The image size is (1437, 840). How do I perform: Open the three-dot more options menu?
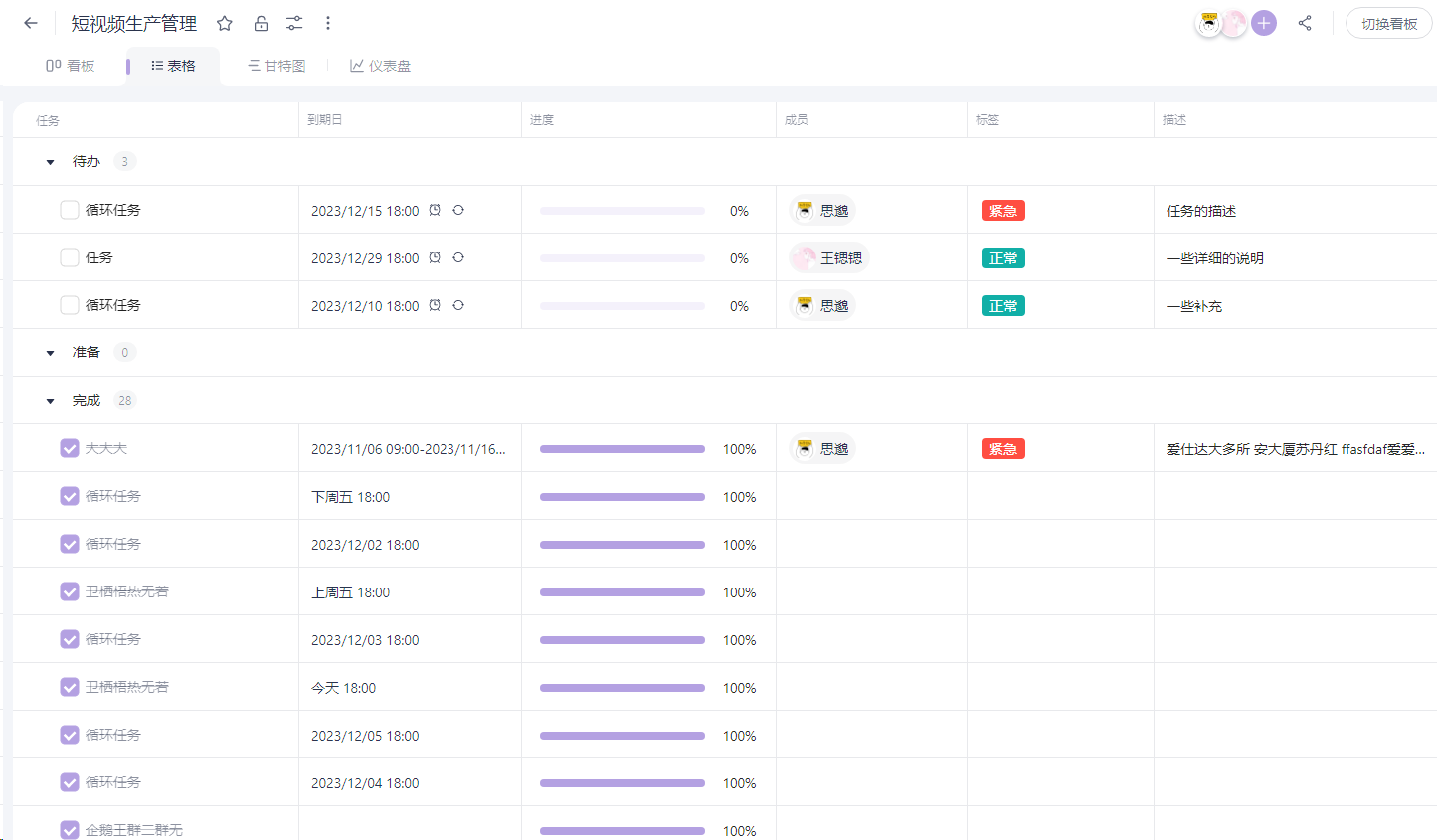click(328, 23)
